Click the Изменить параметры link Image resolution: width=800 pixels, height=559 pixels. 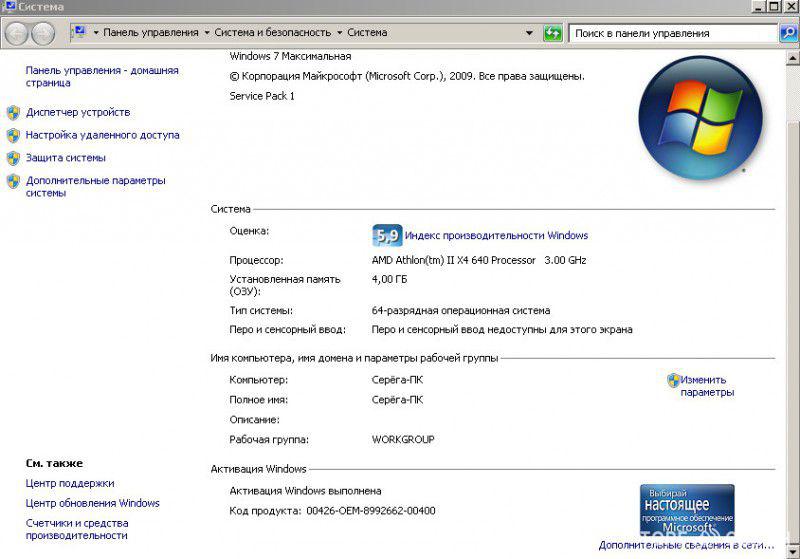(x=707, y=386)
